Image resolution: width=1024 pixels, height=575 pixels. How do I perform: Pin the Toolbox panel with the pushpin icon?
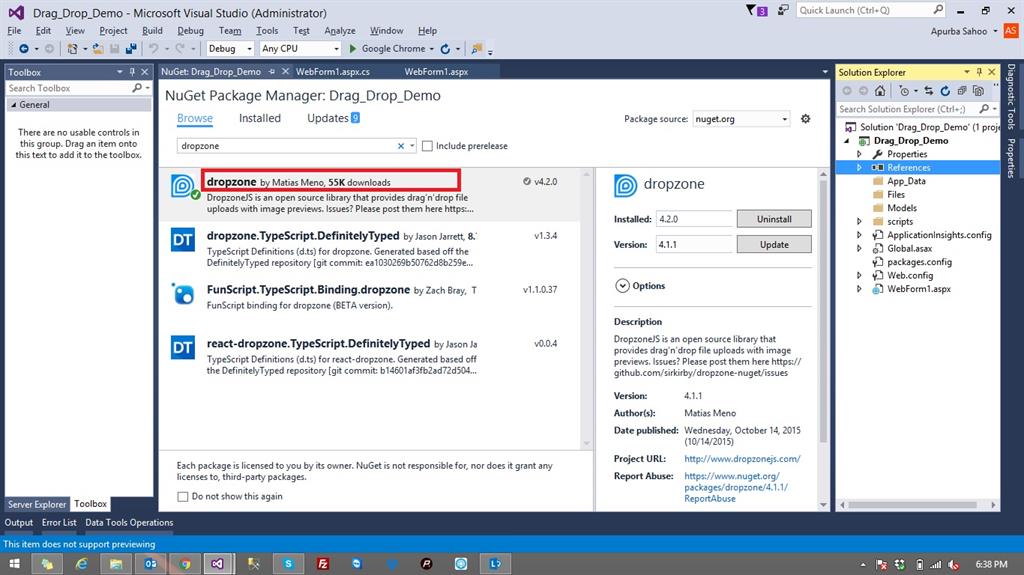point(132,72)
